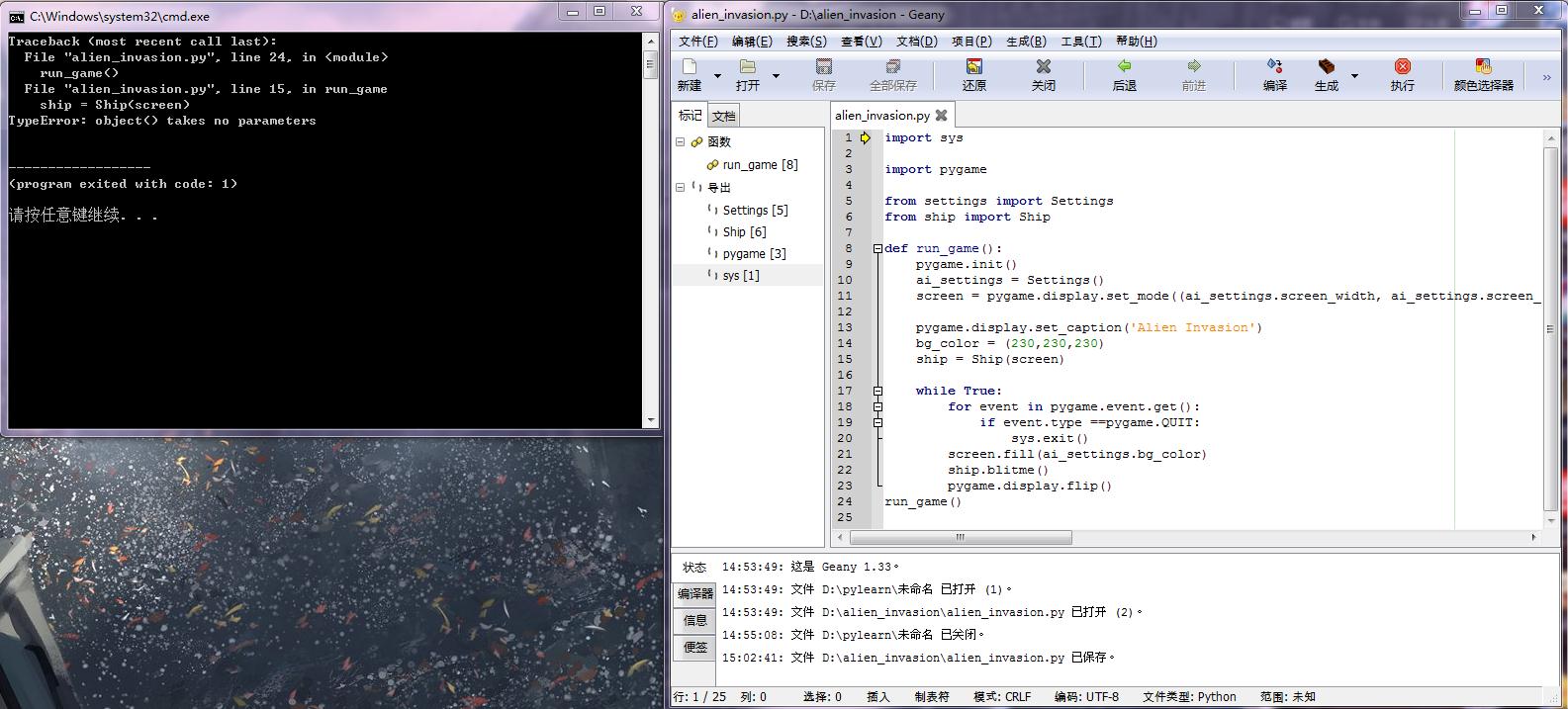Open the 生成(B) Build menu
Image resolution: width=1568 pixels, height=709 pixels.
[1026, 41]
